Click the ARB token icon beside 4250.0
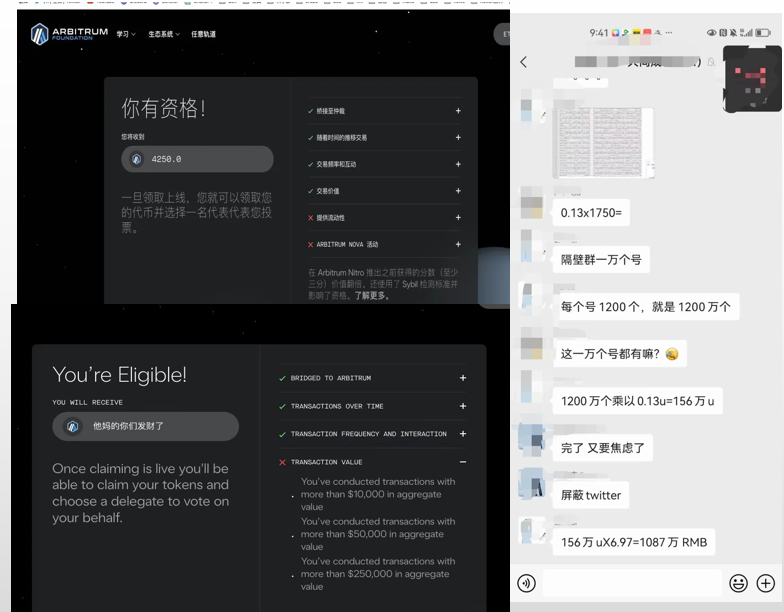This screenshot has width=784, height=612. click(x=136, y=159)
